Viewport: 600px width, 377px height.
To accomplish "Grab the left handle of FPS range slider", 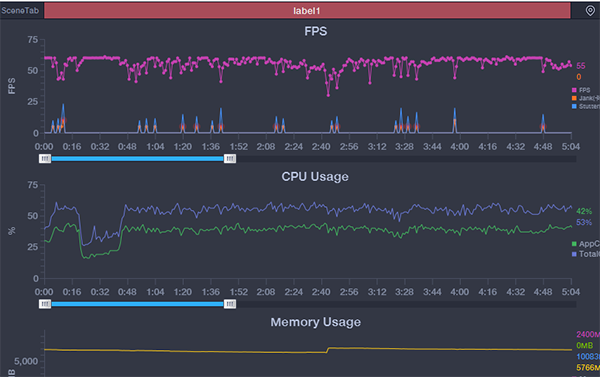I will click(x=45, y=158).
